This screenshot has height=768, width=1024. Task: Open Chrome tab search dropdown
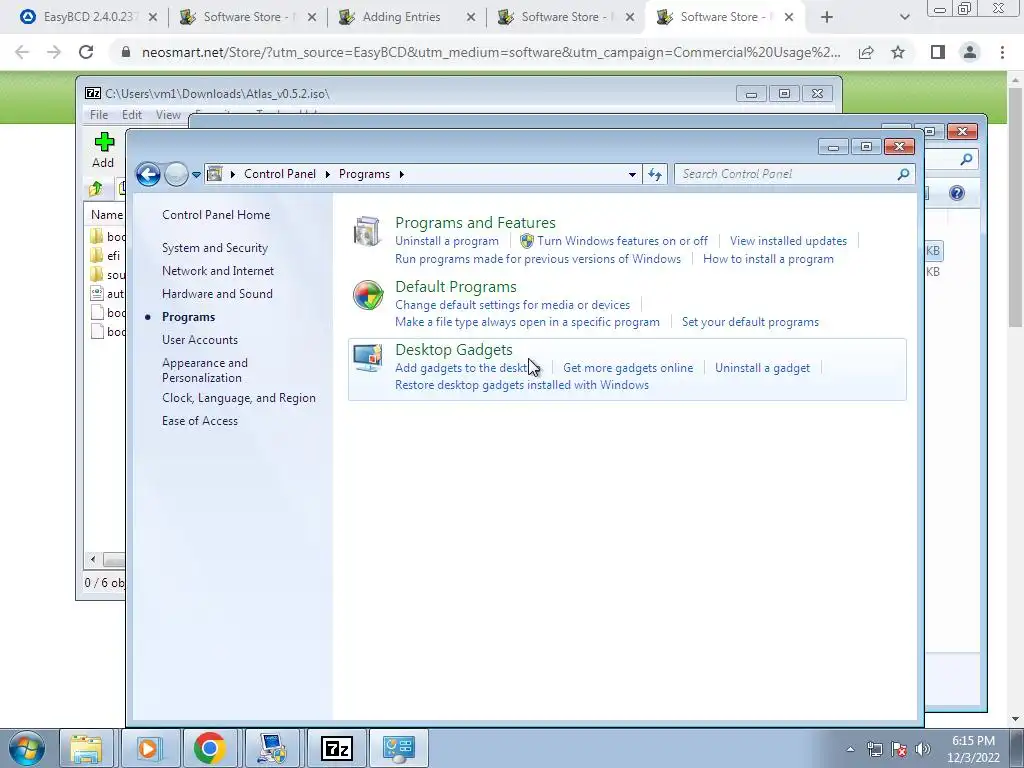pyautogui.click(x=904, y=17)
